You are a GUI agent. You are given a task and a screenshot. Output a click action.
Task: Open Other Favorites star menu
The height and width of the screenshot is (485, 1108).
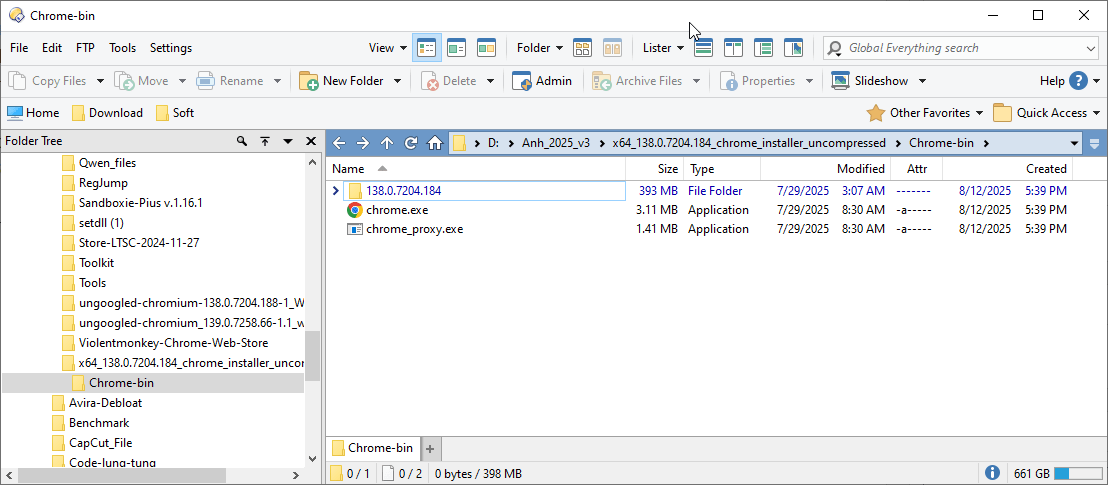(x=925, y=112)
